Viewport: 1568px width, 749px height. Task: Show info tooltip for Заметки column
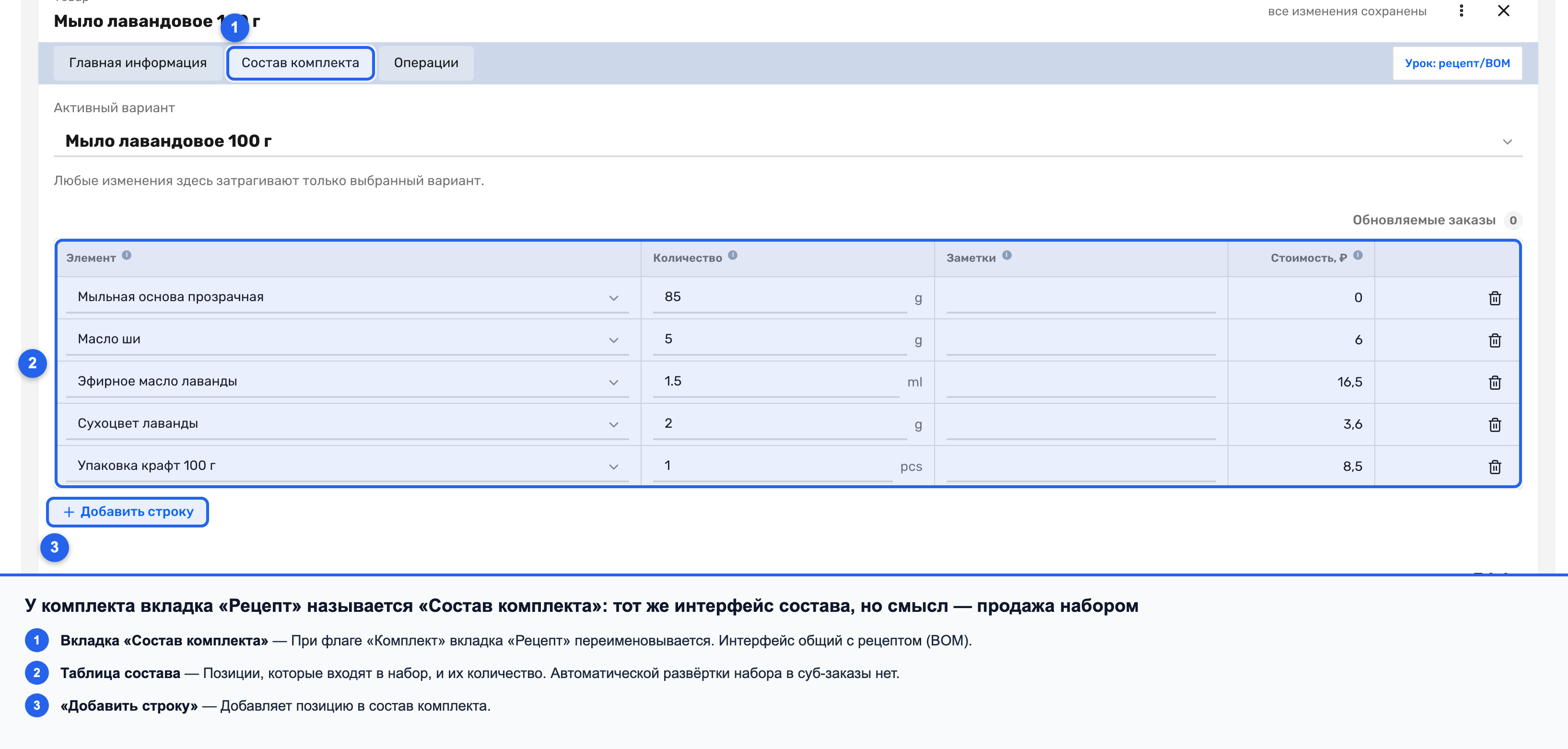click(1007, 255)
